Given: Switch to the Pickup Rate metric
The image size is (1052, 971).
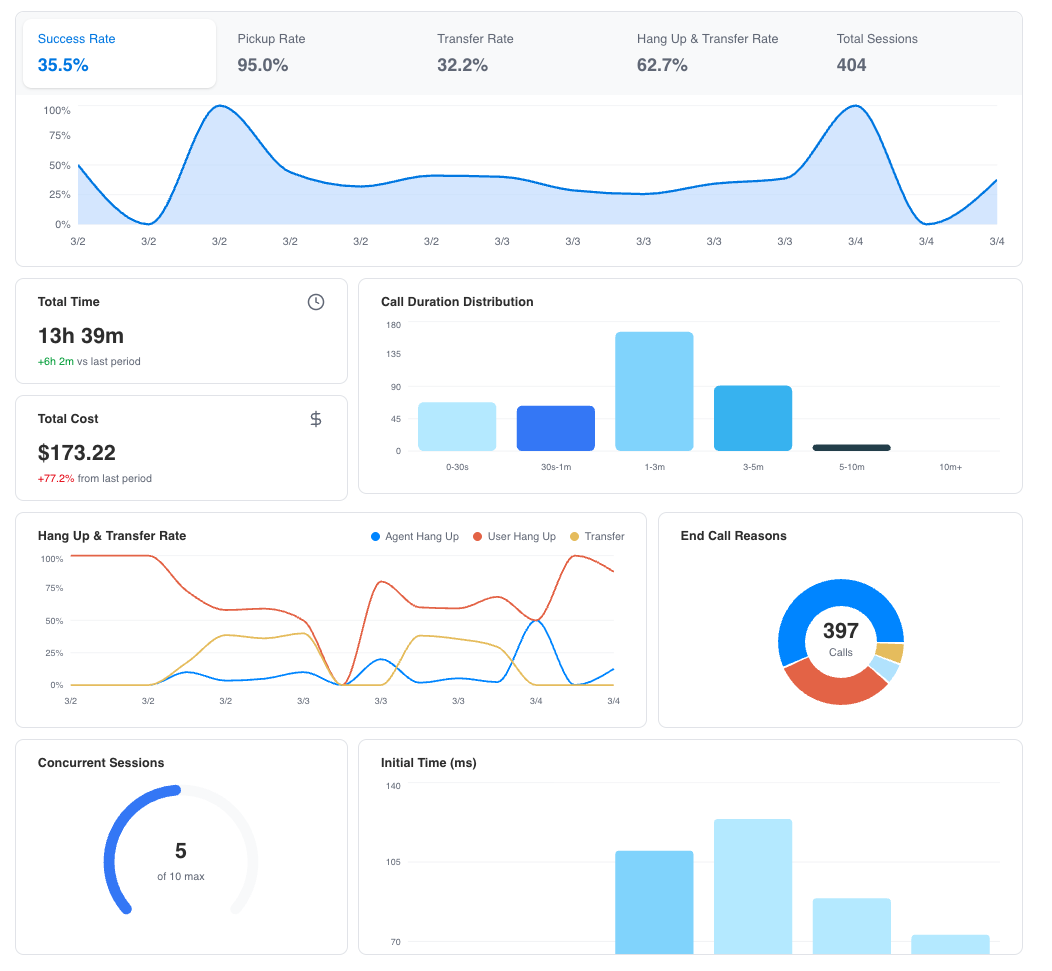Looking at the screenshot, I should pyautogui.click(x=271, y=52).
